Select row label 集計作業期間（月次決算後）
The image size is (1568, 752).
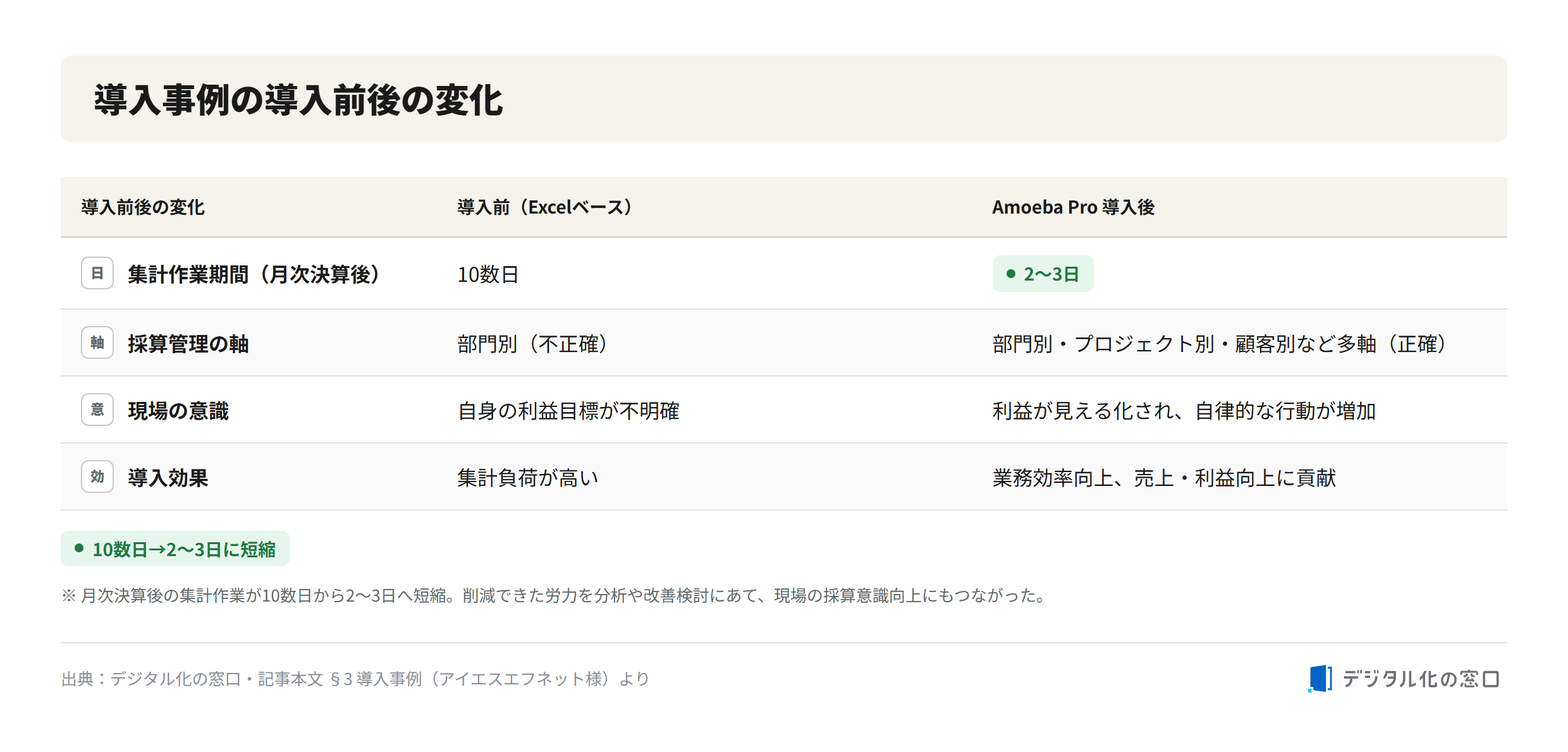tap(254, 274)
